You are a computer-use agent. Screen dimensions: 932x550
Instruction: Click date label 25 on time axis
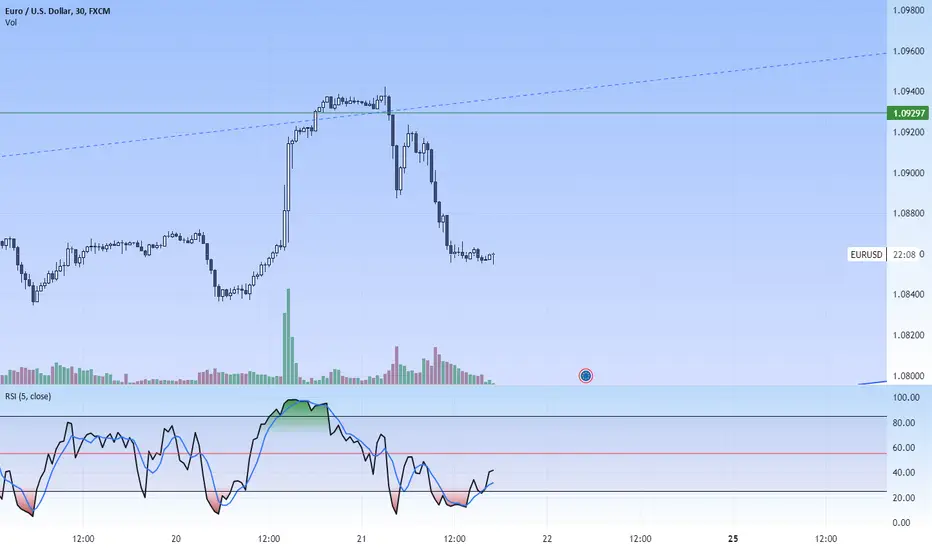(733, 539)
